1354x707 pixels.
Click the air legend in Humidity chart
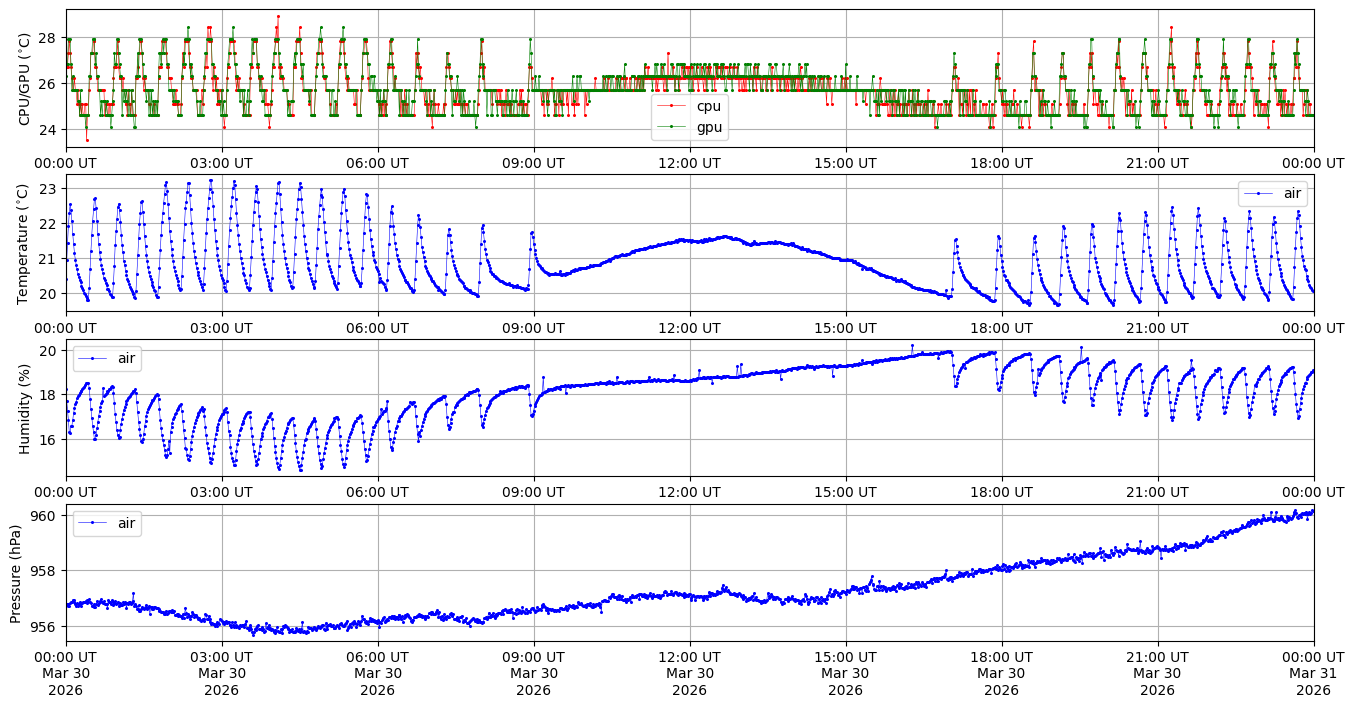(107, 358)
